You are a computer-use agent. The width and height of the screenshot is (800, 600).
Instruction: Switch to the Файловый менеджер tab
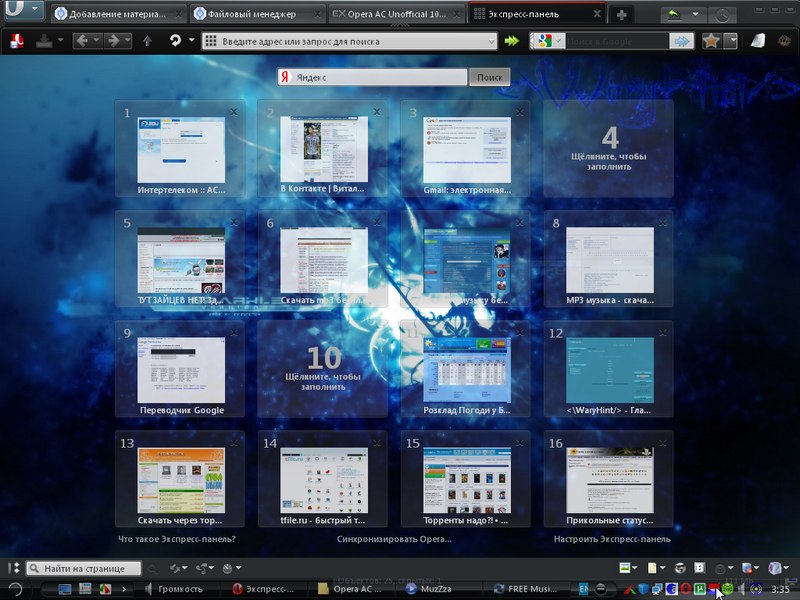pos(258,14)
